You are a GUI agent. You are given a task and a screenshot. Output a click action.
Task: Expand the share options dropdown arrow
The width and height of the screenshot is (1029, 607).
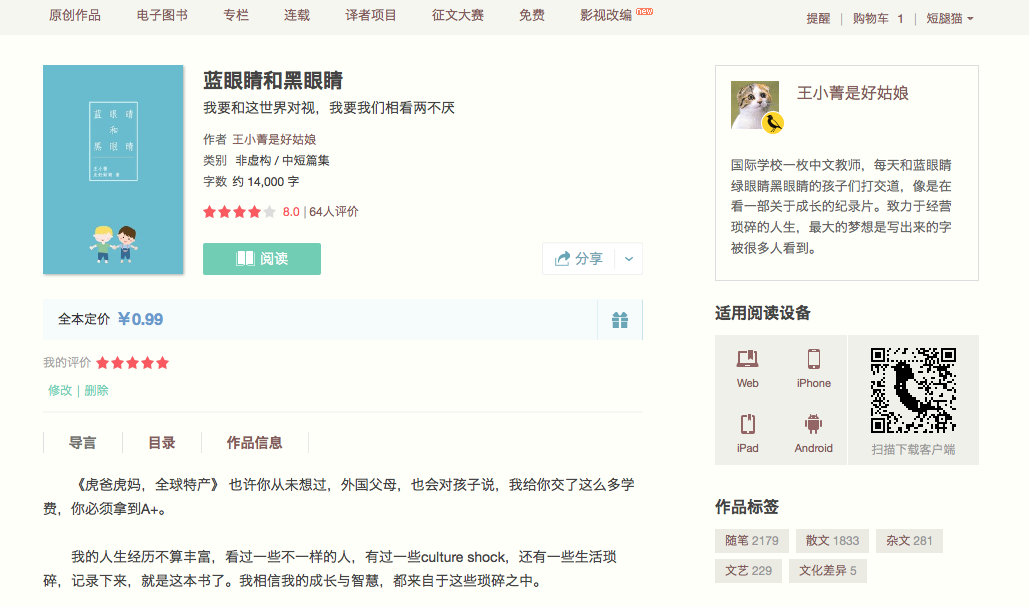(628, 258)
